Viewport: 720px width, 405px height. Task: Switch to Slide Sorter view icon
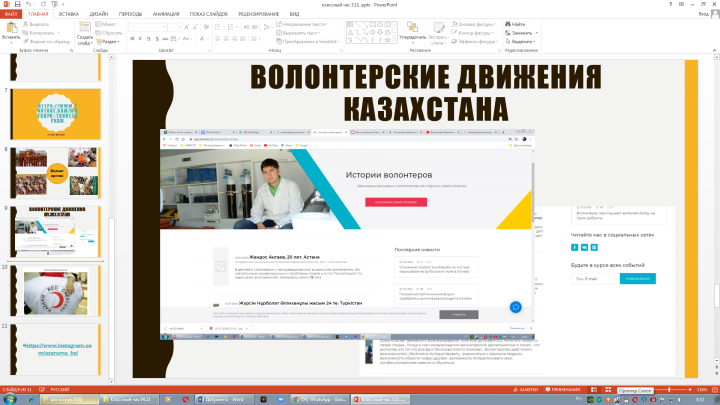(x=608, y=389)
